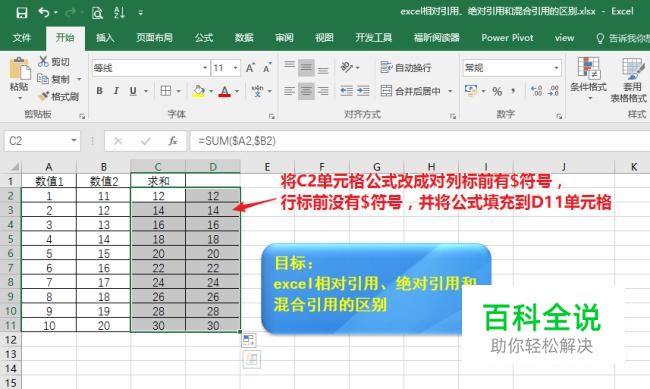Apply percent style
The height and width of the screenshot is (389, 650).
497,91
